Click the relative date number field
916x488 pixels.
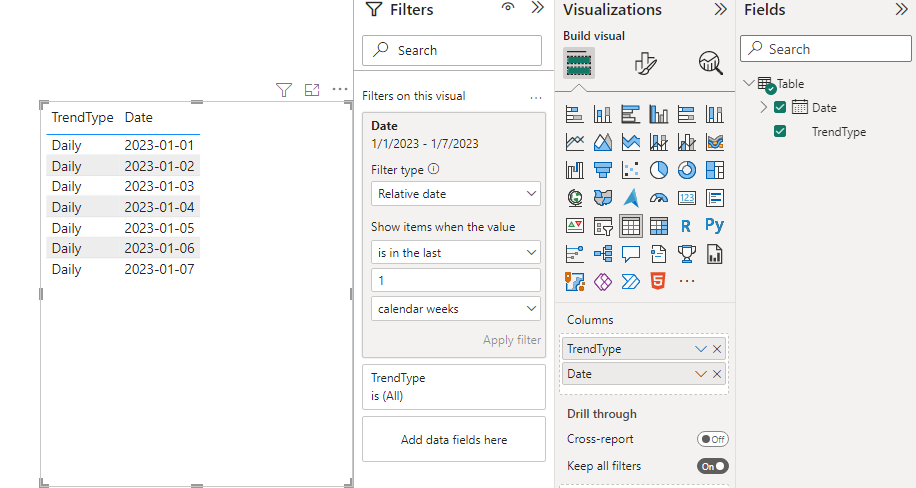coord(456,281)
